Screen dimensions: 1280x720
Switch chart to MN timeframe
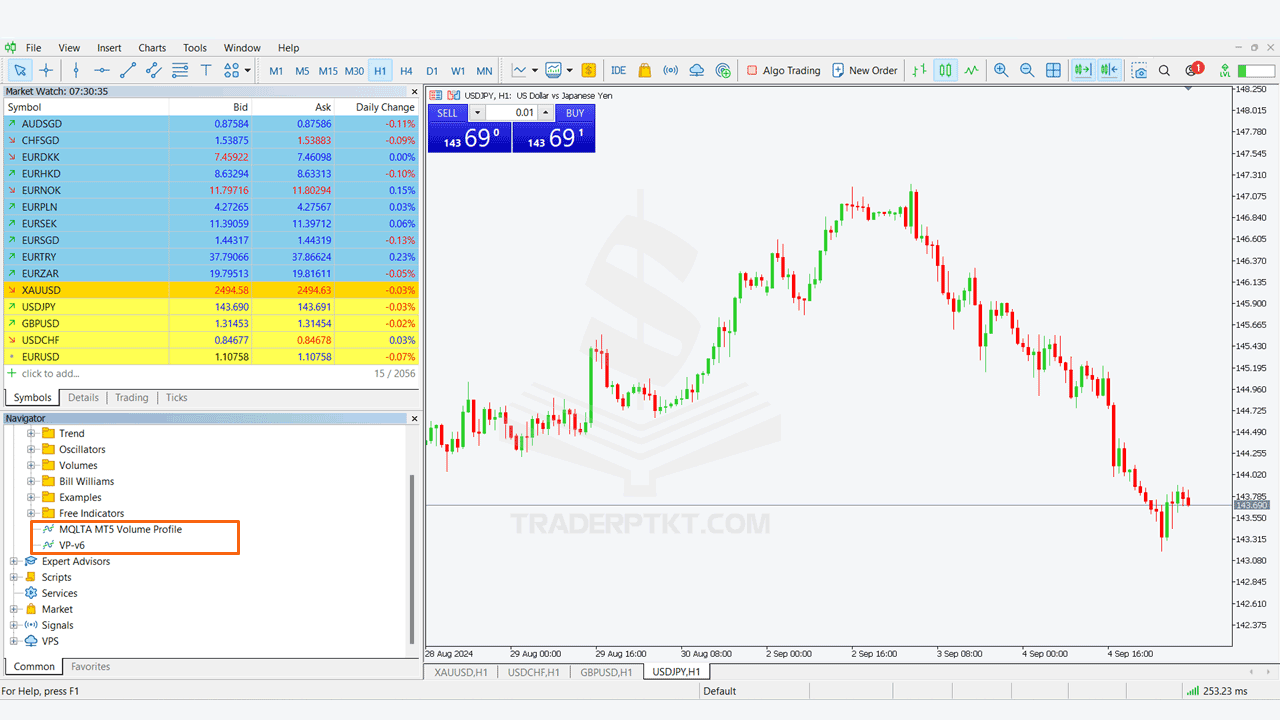click(x=484, y=71)
